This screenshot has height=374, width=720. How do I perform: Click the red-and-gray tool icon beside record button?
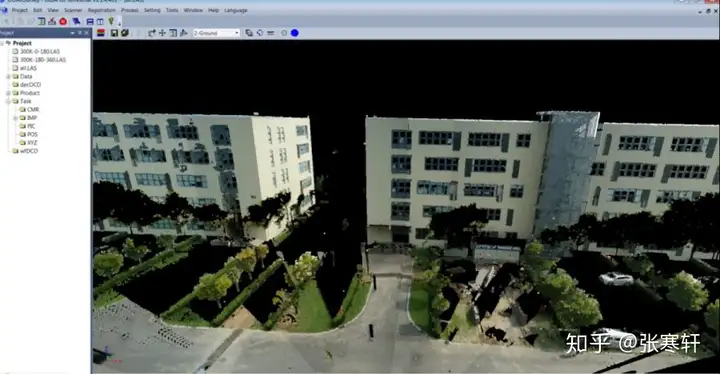coord(52,22)
